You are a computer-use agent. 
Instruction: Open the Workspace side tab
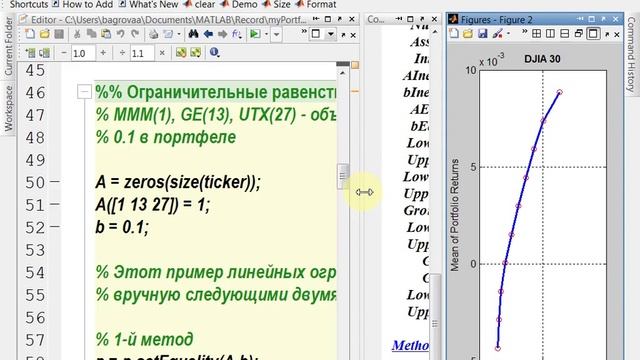coord(8,109)
